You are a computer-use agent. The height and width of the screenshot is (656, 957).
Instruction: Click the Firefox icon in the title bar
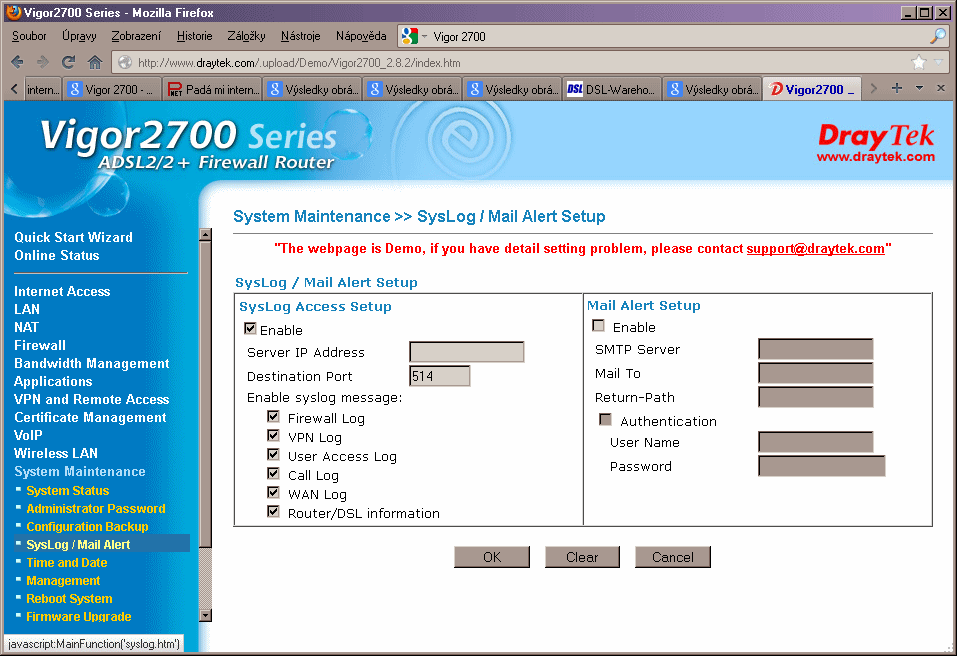tap(13, 12)
